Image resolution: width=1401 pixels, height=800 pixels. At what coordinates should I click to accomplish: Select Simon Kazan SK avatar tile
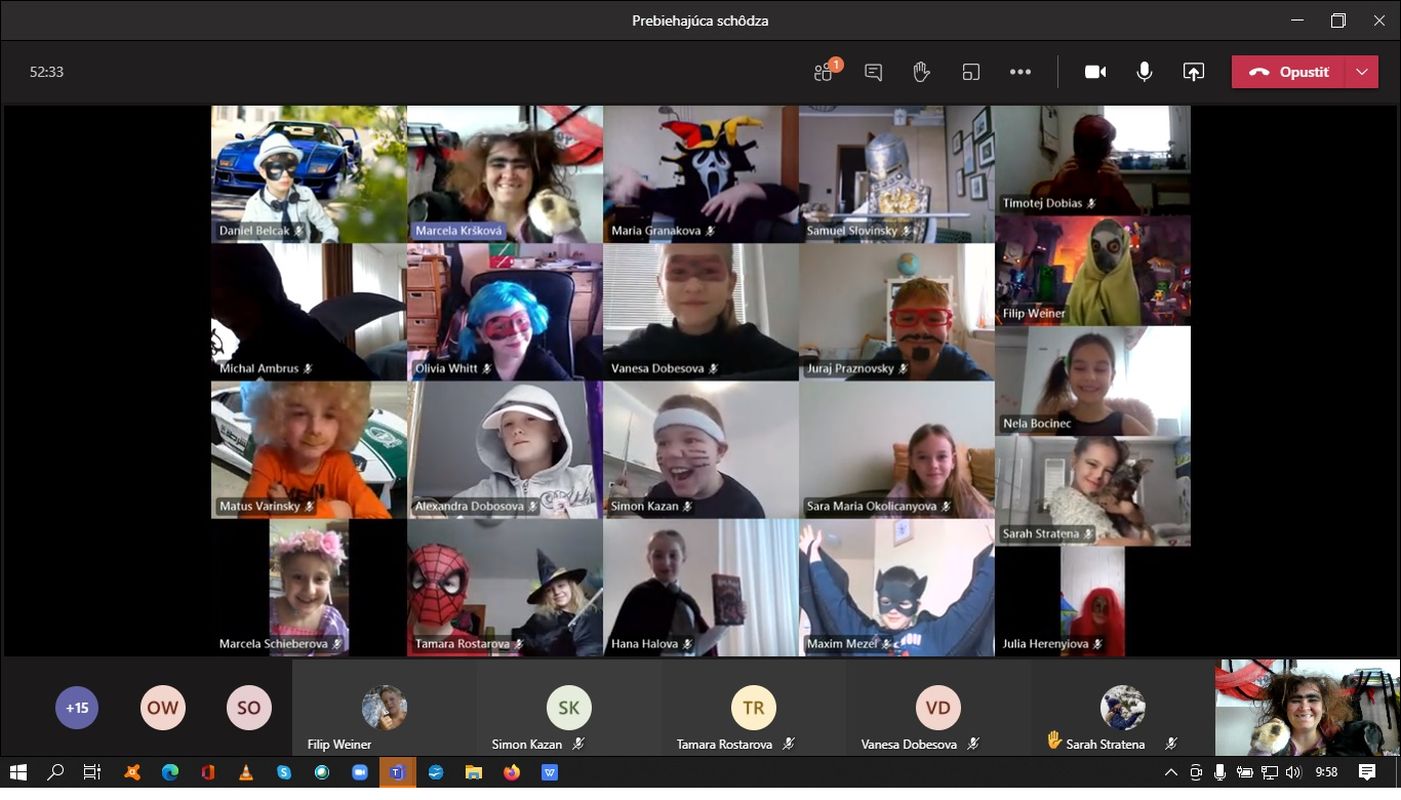pos(569,708)
